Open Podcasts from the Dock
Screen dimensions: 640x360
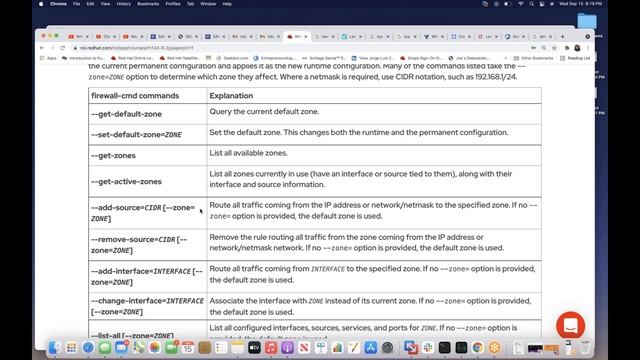click(287, 347)
